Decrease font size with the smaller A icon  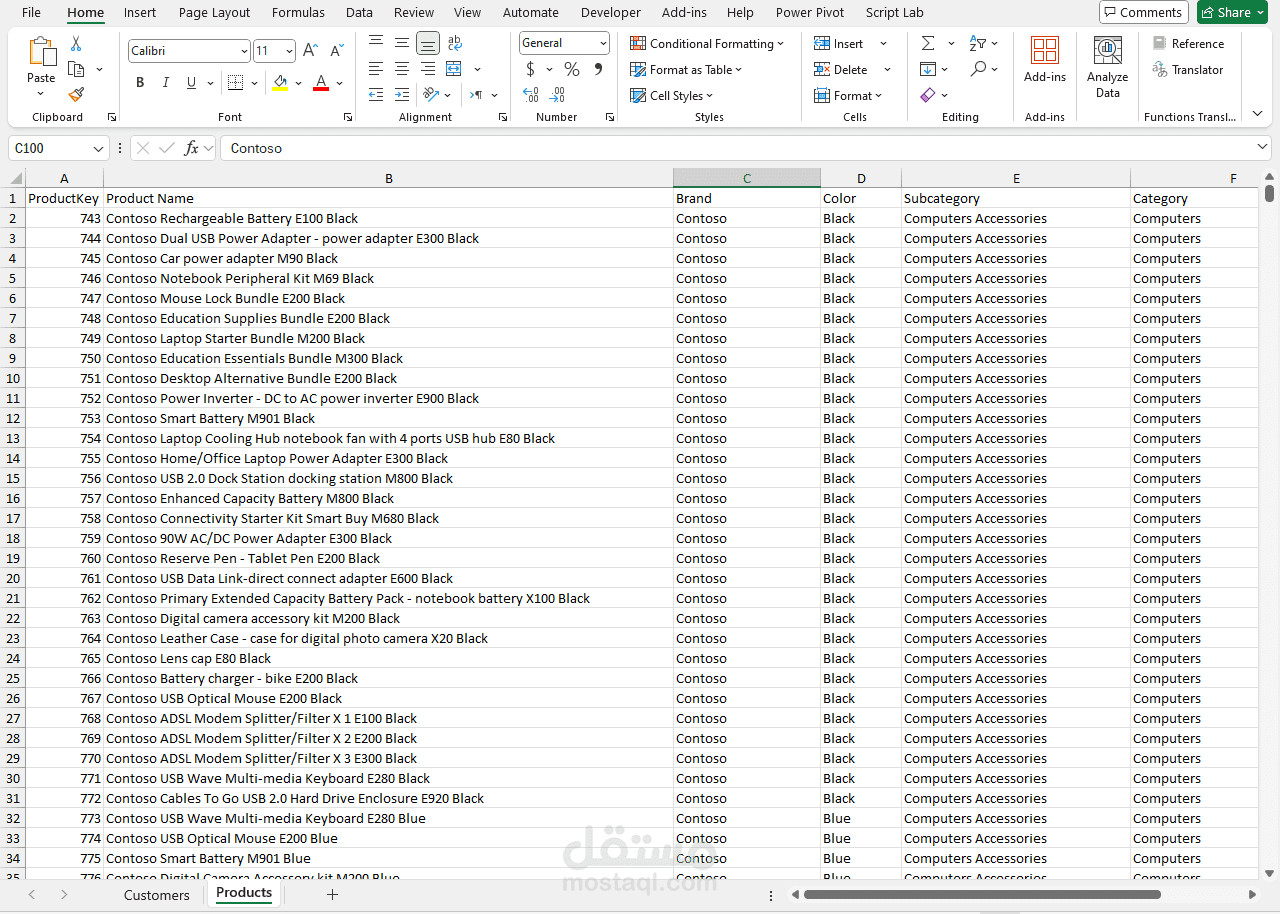point(336,50)
